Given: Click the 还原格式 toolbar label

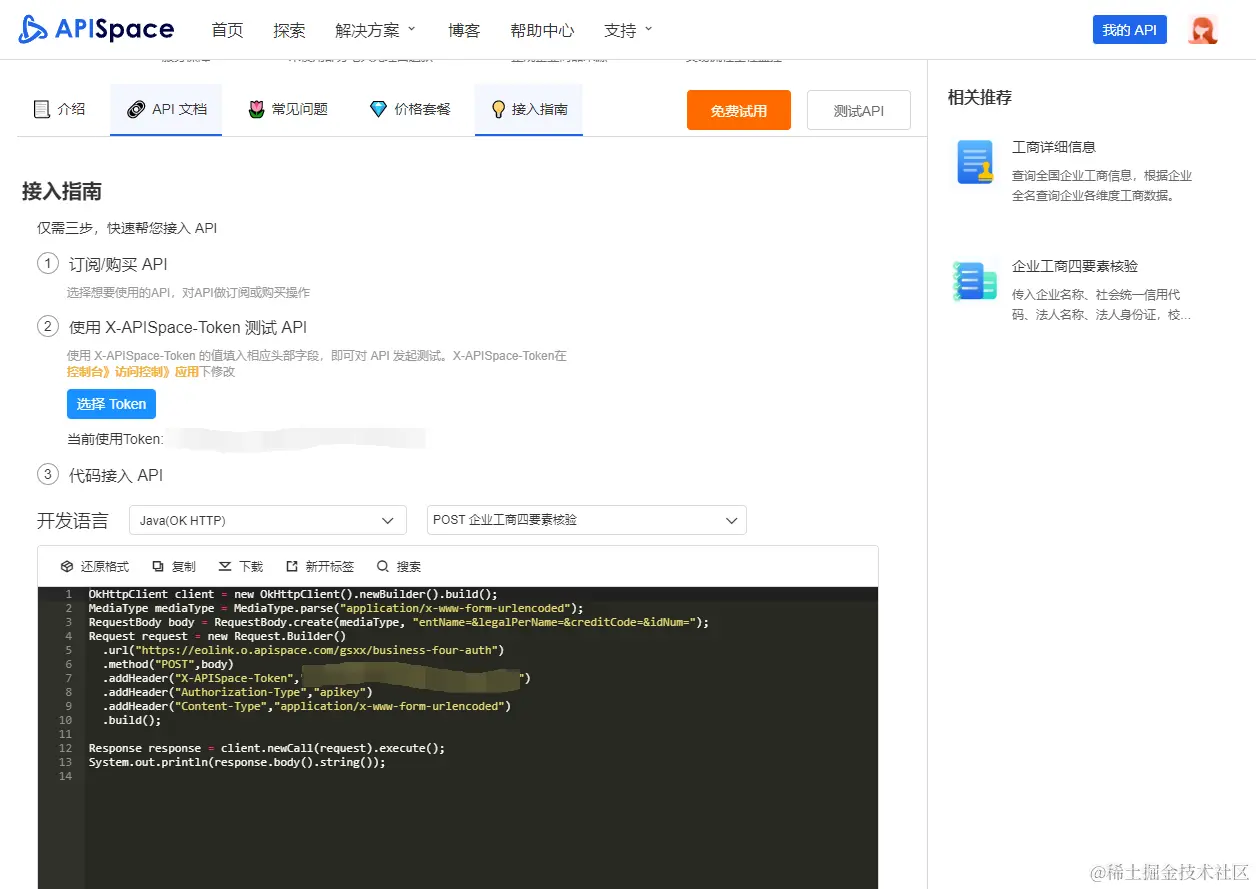Looking at the screenshot, I should 105,566.
